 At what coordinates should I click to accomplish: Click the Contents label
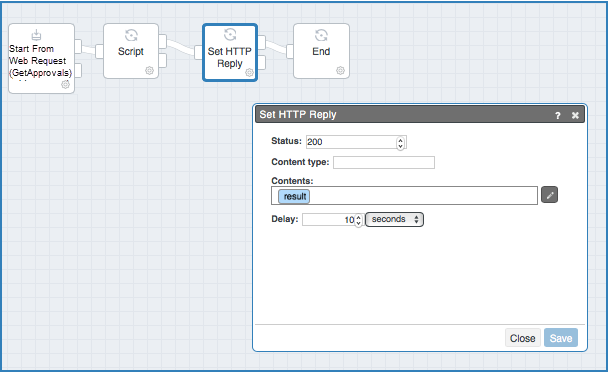tap(292, 181)
